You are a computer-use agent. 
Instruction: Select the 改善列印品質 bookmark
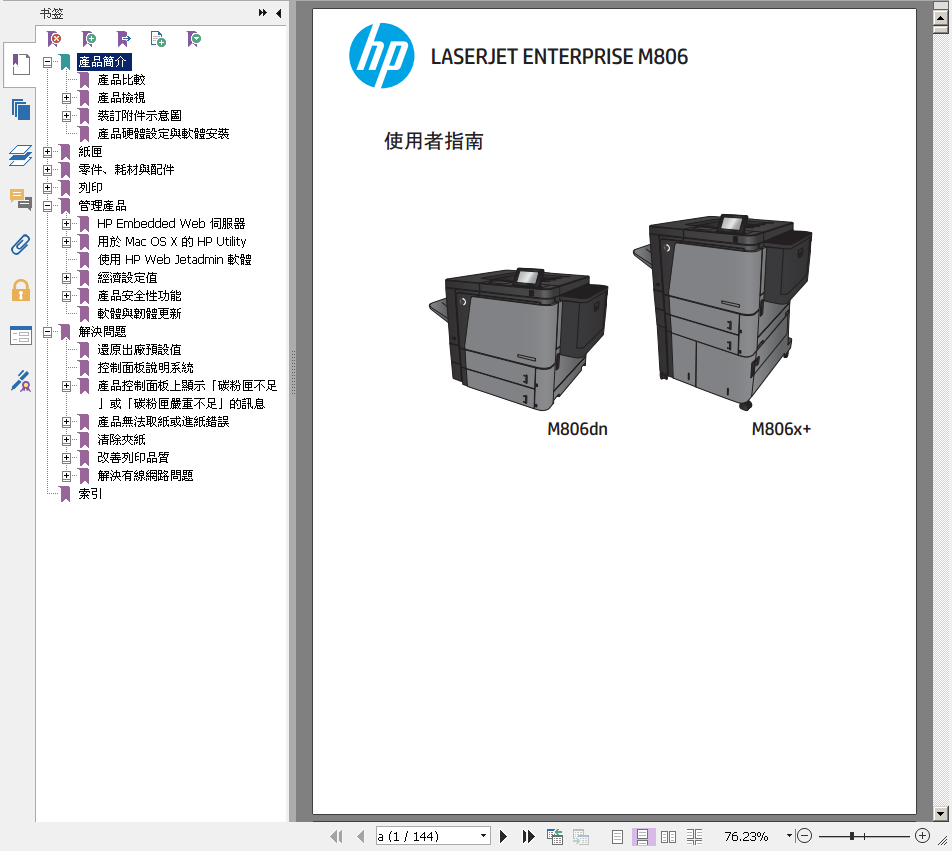(133, 458)
